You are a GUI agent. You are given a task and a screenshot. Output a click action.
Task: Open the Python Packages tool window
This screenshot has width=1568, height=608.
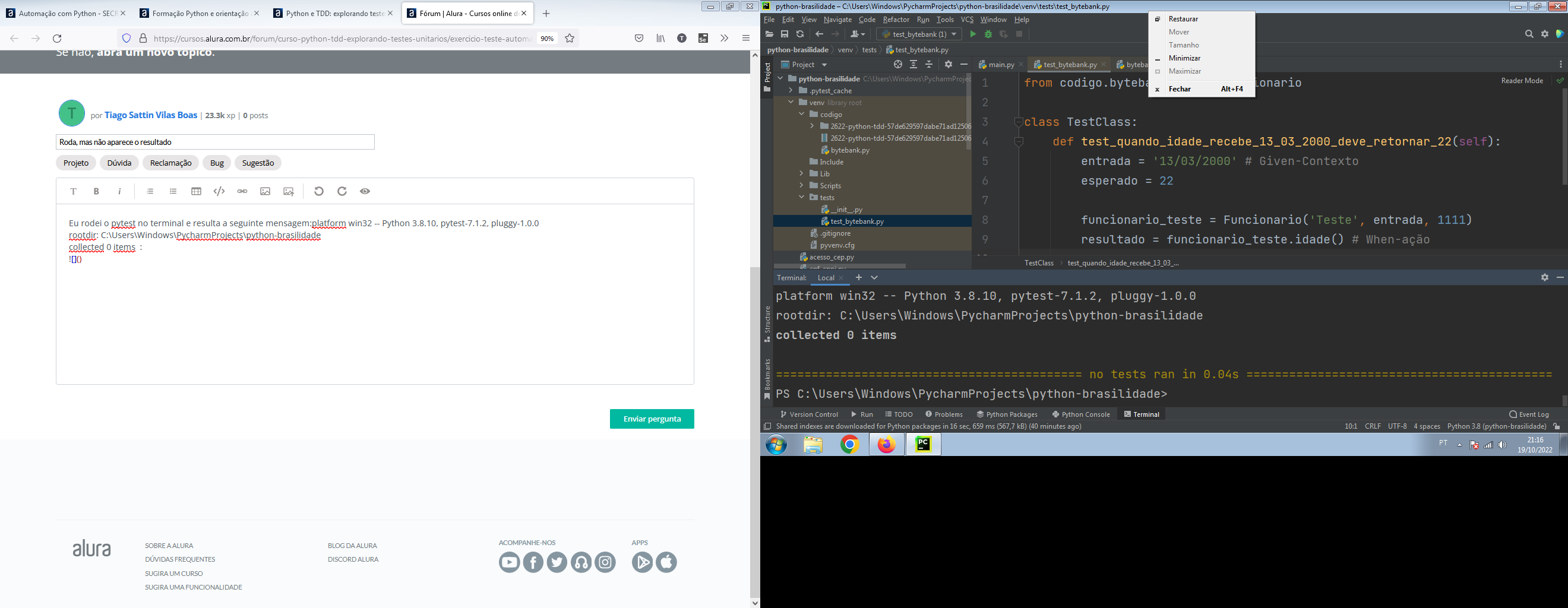1007,414
